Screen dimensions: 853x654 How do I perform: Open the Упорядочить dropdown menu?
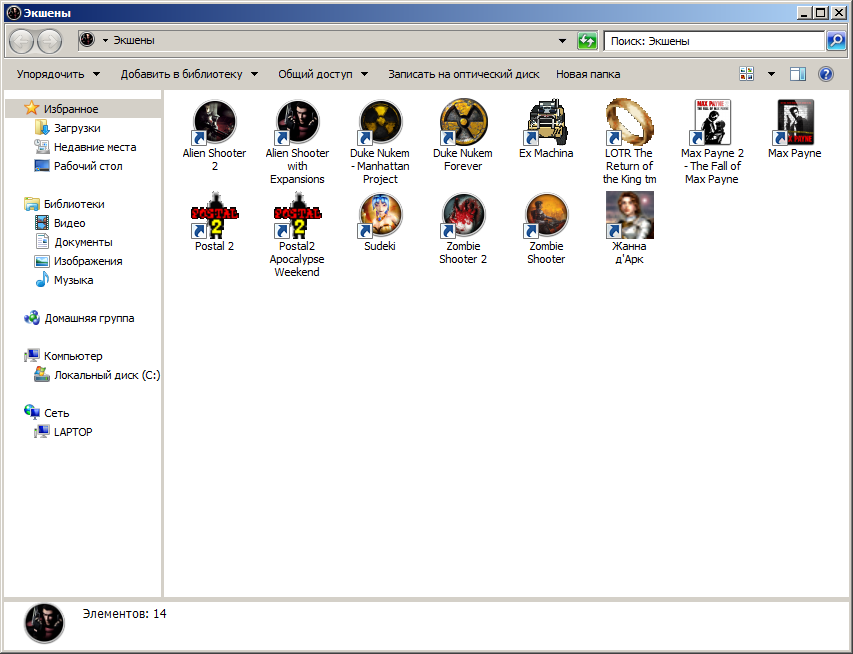[x=58, y=74]
